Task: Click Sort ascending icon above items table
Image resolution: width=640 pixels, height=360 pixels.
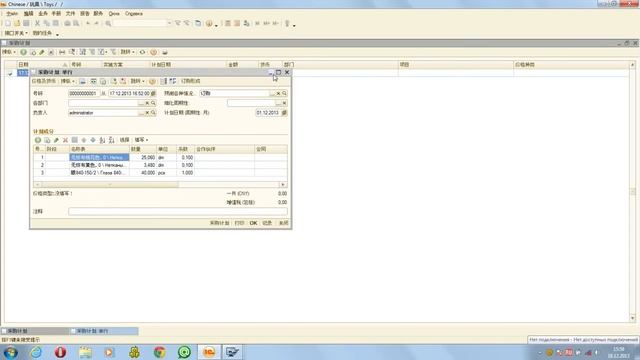Action: click(x=102, y=140)
